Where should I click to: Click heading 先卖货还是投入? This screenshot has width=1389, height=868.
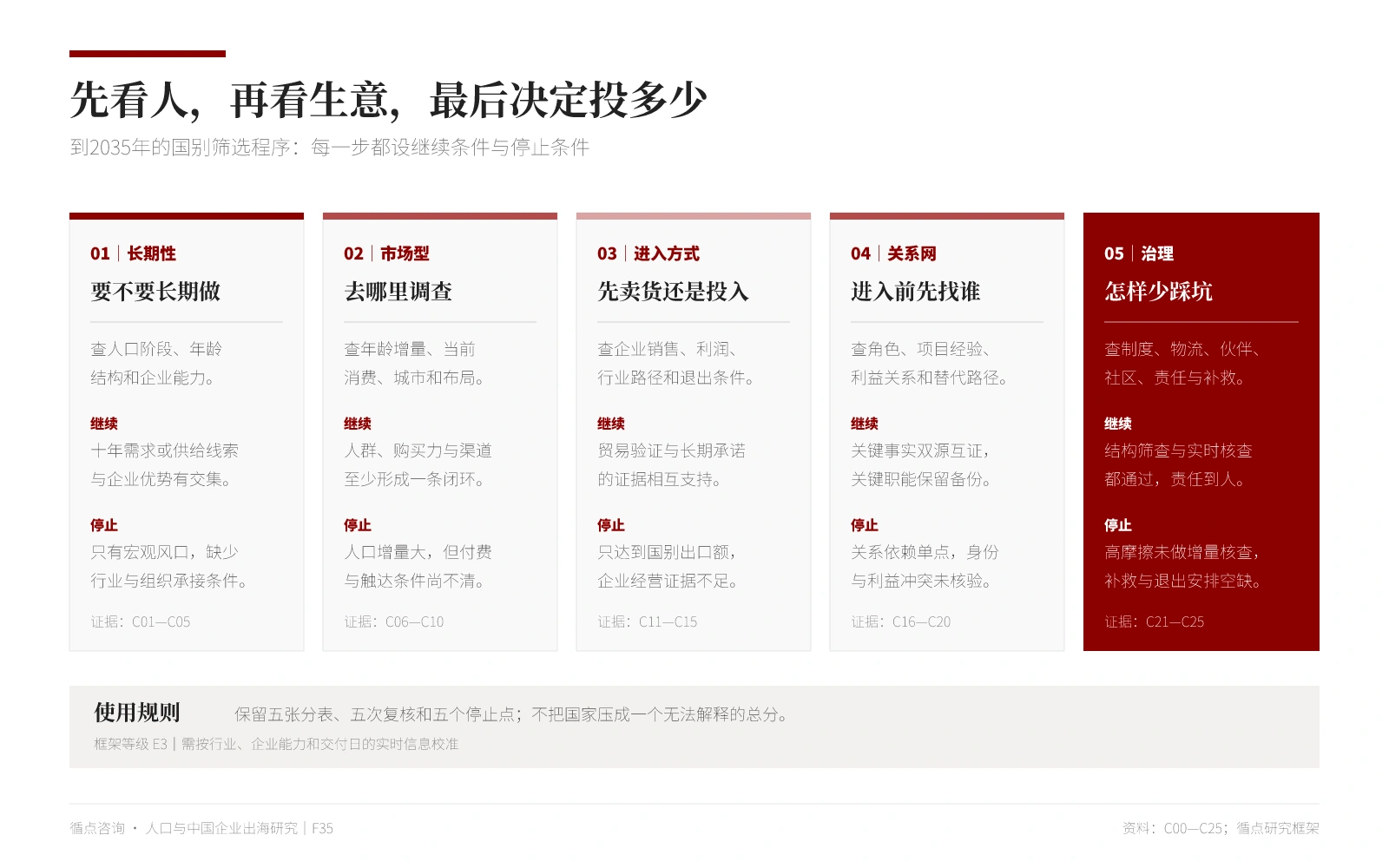coord(673,292)
